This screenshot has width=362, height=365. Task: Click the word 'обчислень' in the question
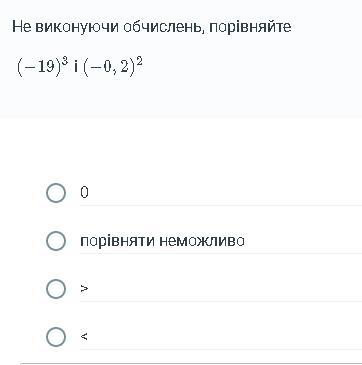click(164, 27)
